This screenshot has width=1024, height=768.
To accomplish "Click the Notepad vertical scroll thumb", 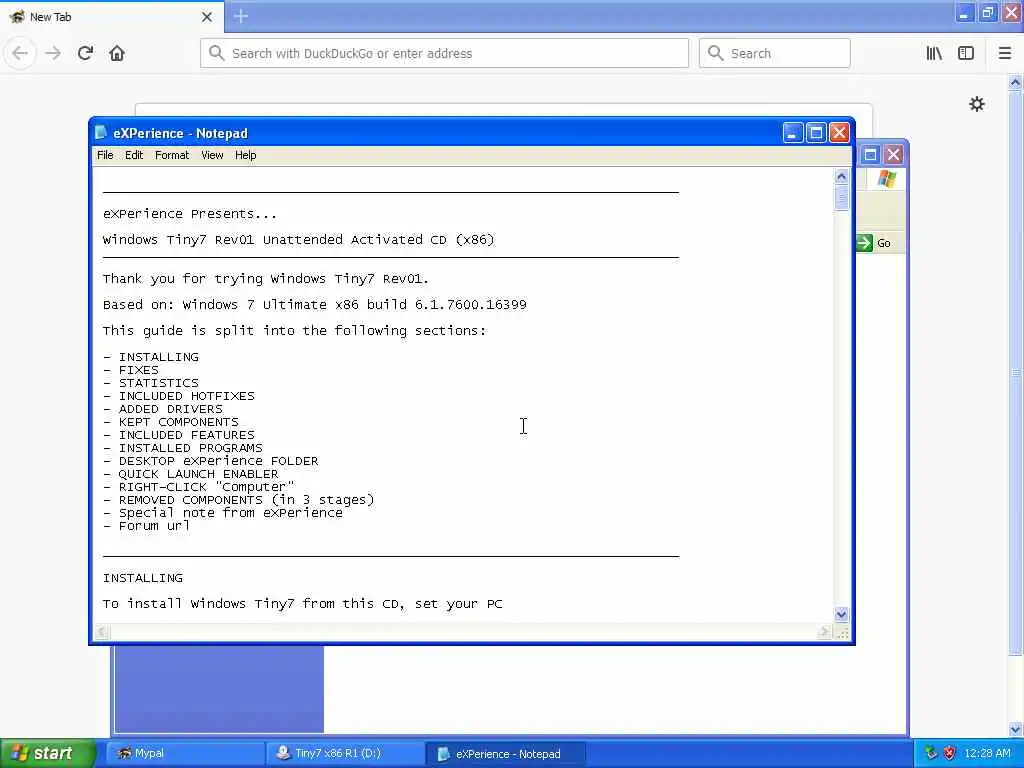I will pyautogui.click(x=841, y=199).
